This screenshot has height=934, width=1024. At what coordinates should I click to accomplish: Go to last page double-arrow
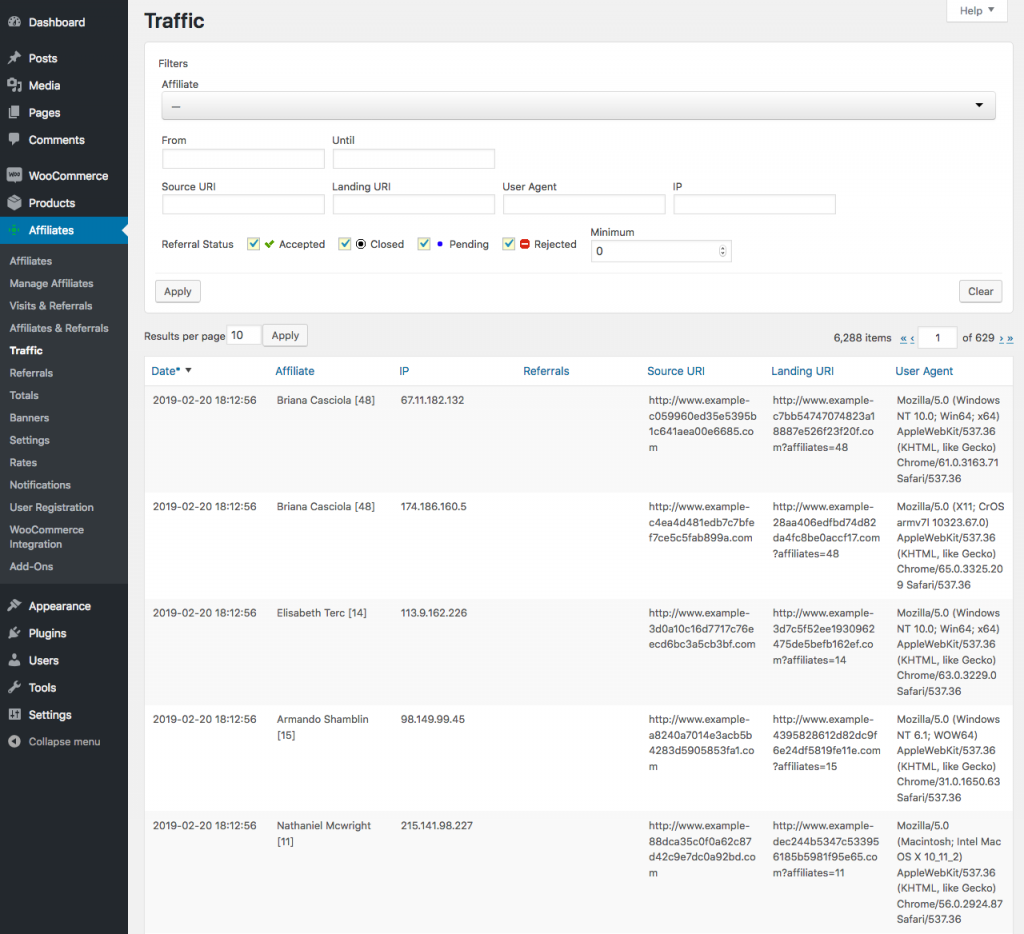pos(1010,338)
